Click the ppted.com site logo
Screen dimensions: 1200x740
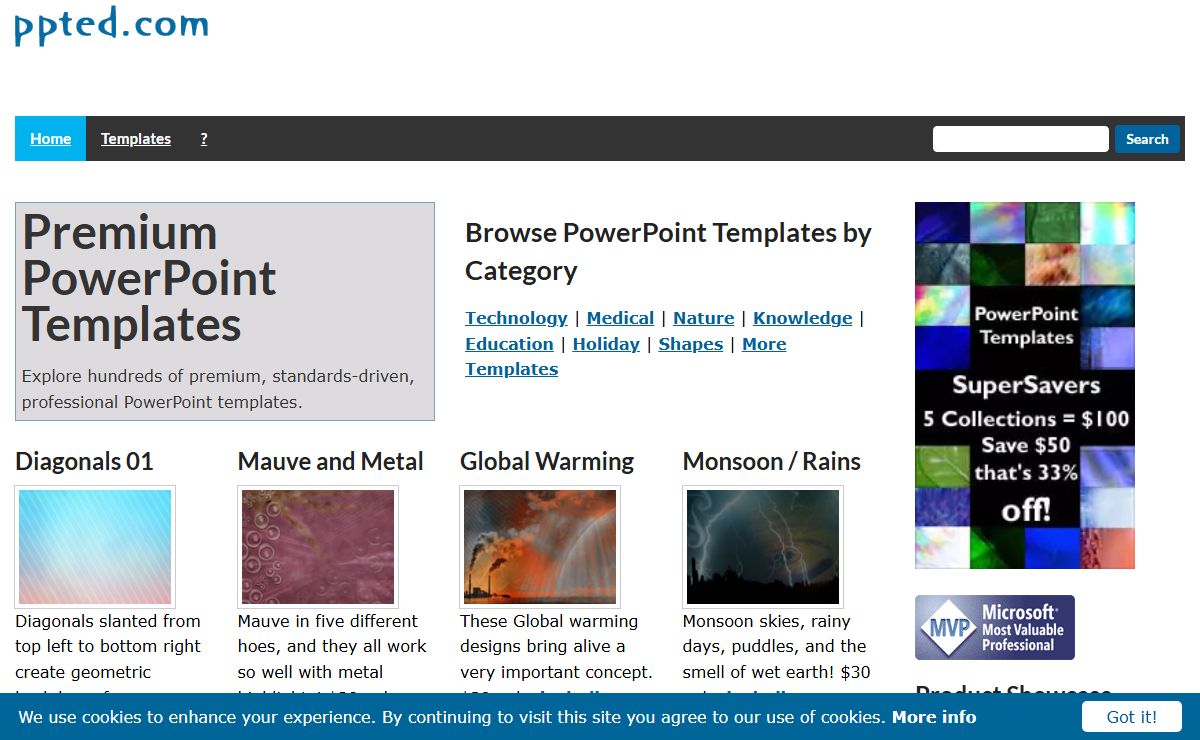(x=111, y=24)
